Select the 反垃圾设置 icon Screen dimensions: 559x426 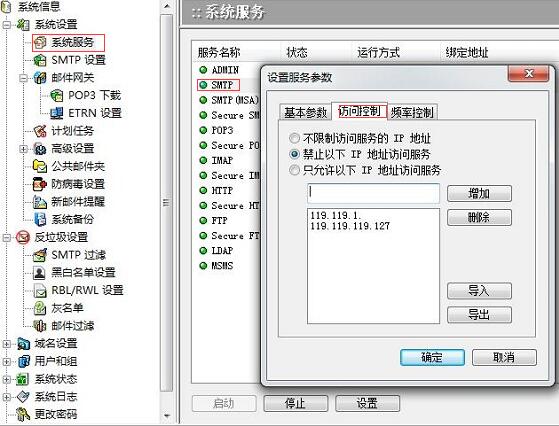tap(23, 237)
